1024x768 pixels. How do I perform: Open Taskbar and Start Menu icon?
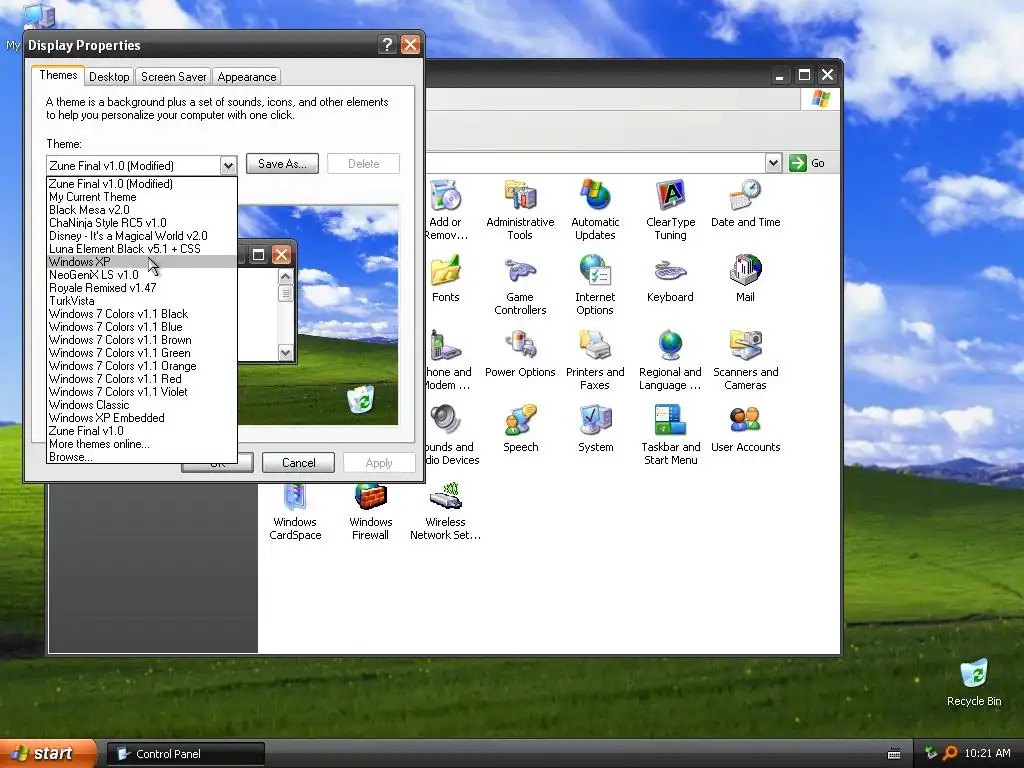670,421
